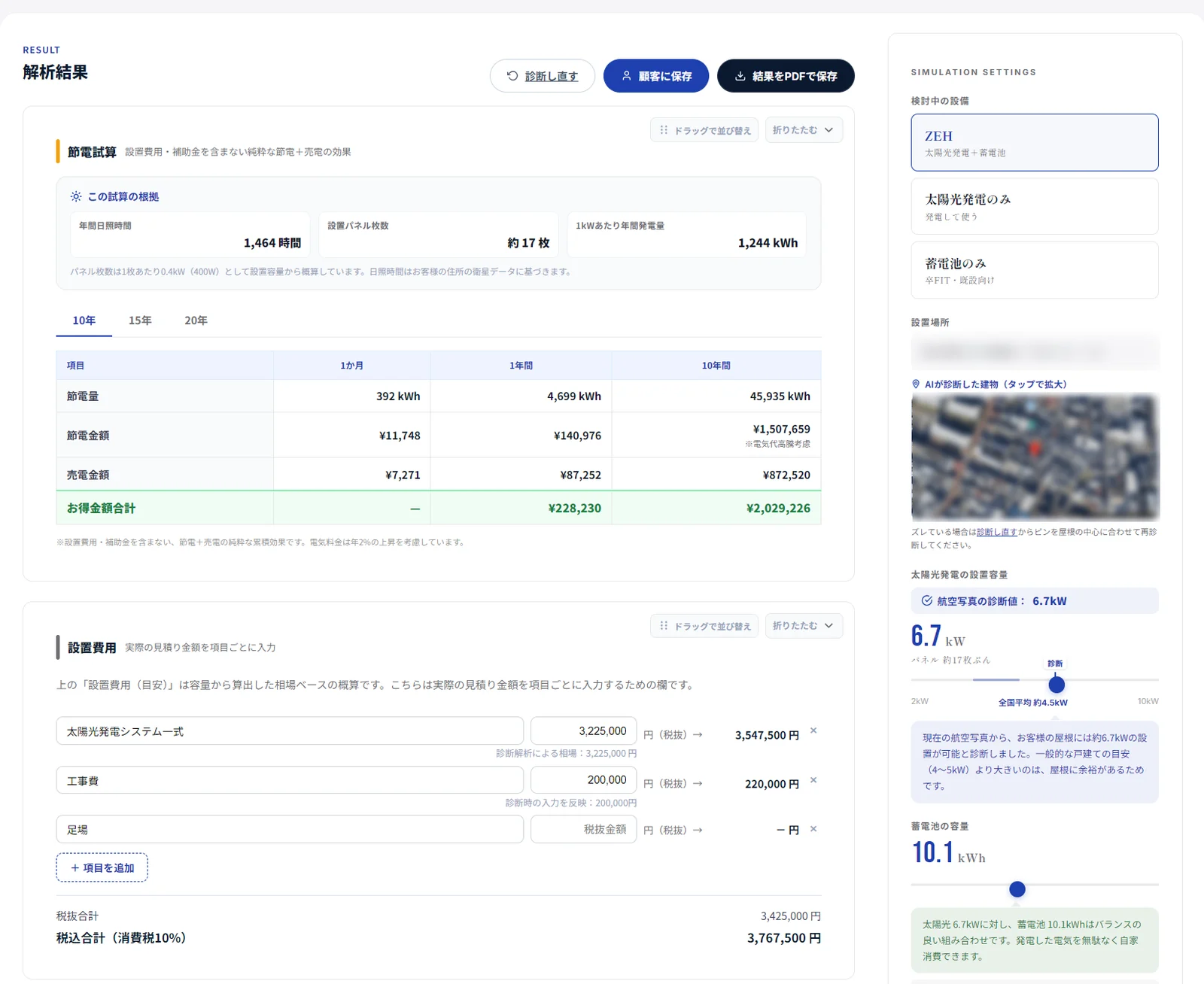1204x984 pixels.
Task: Select the ZEH equipment option
Action: [1035, 143]
